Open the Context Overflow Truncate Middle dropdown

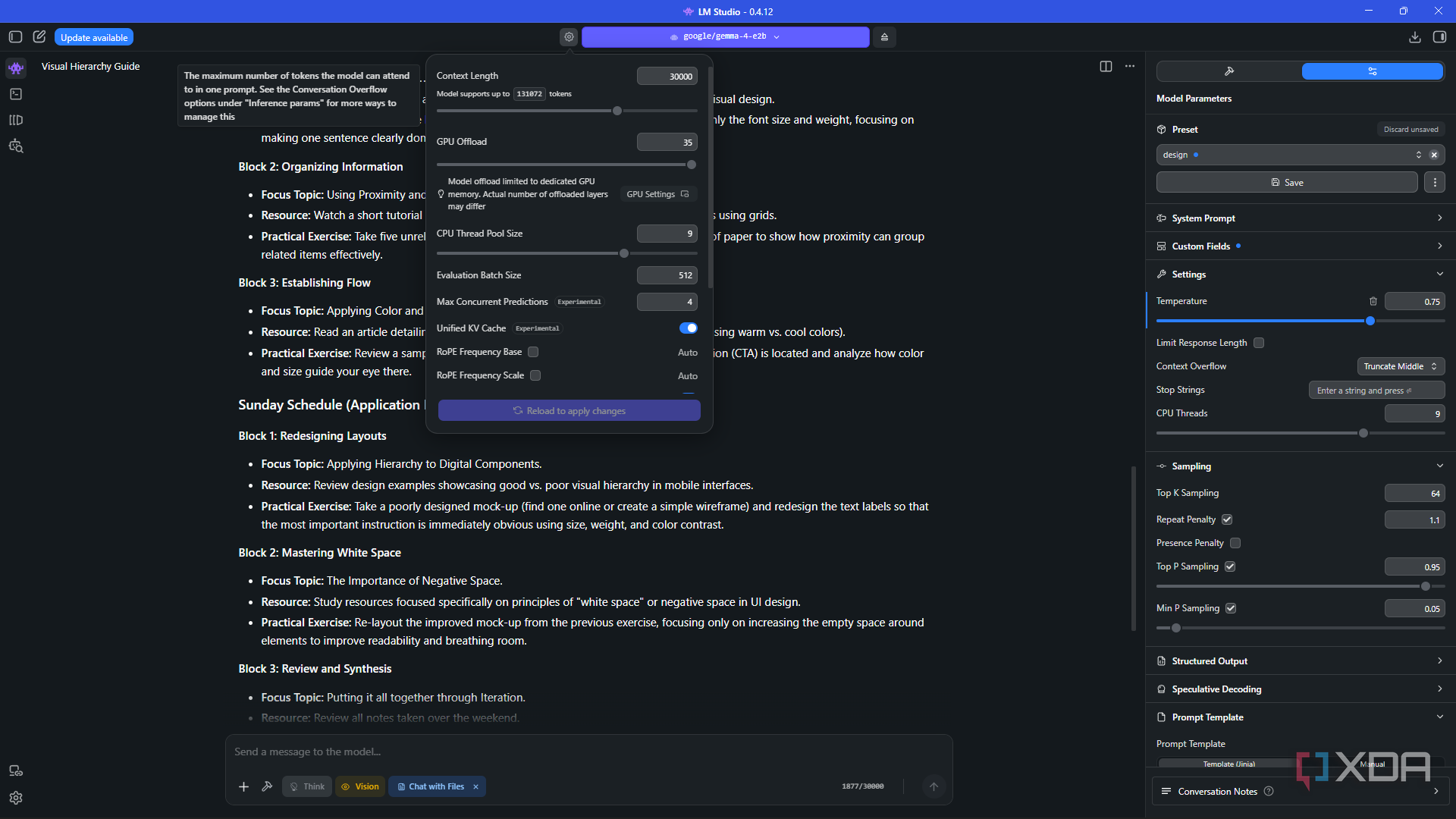(x=1401, y=366)
